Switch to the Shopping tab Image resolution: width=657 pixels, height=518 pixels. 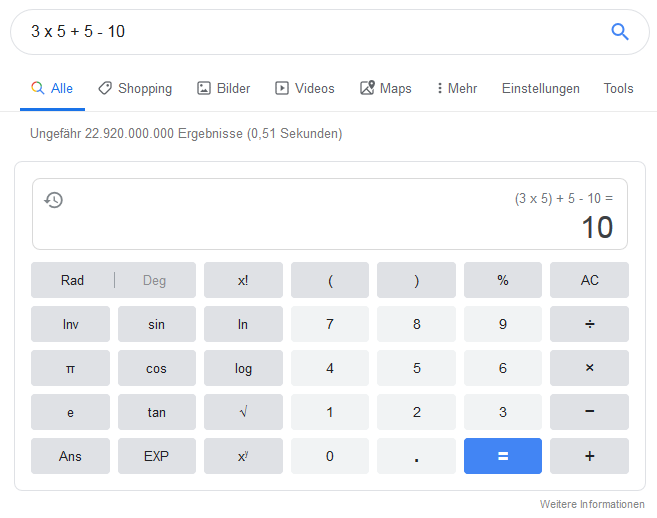click(135, 89)
